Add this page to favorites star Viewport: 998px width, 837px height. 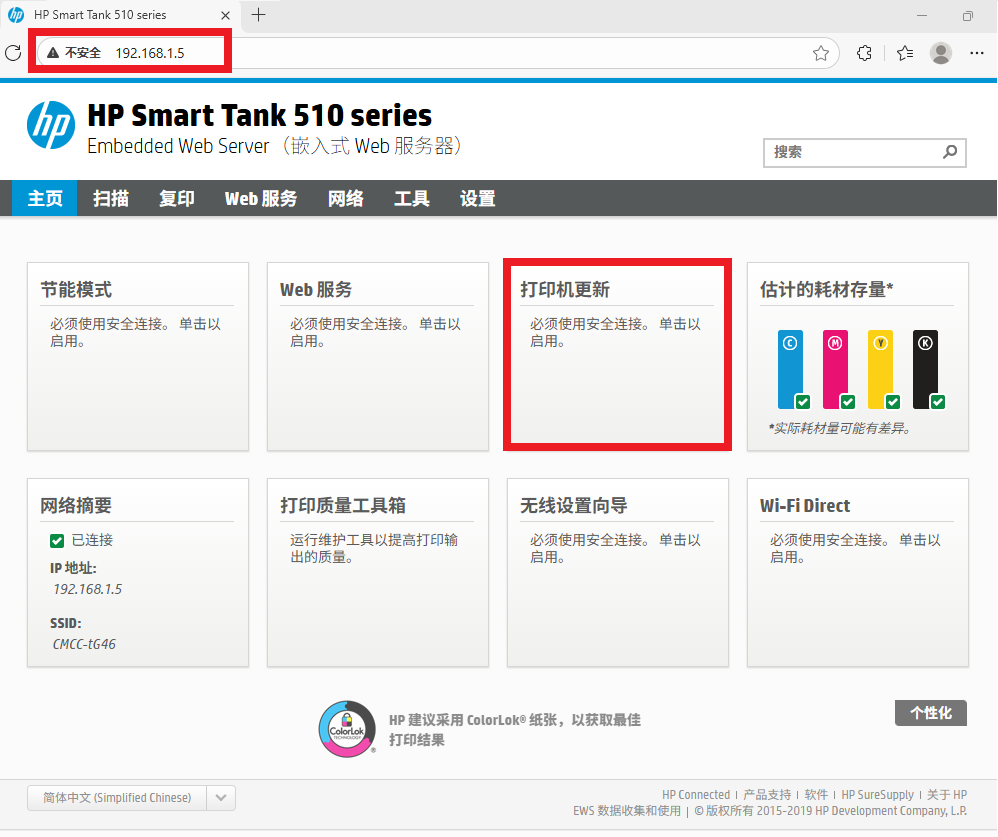(x=821, y=53)
